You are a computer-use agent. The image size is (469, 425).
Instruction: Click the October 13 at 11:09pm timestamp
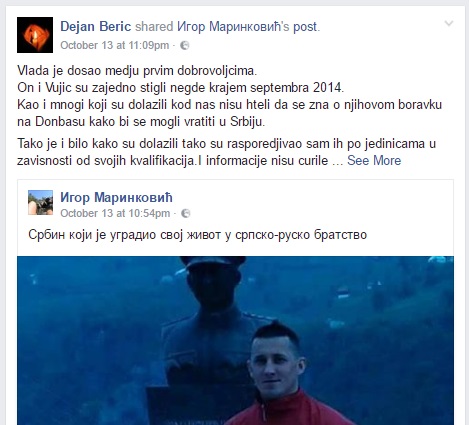[115, 45]
